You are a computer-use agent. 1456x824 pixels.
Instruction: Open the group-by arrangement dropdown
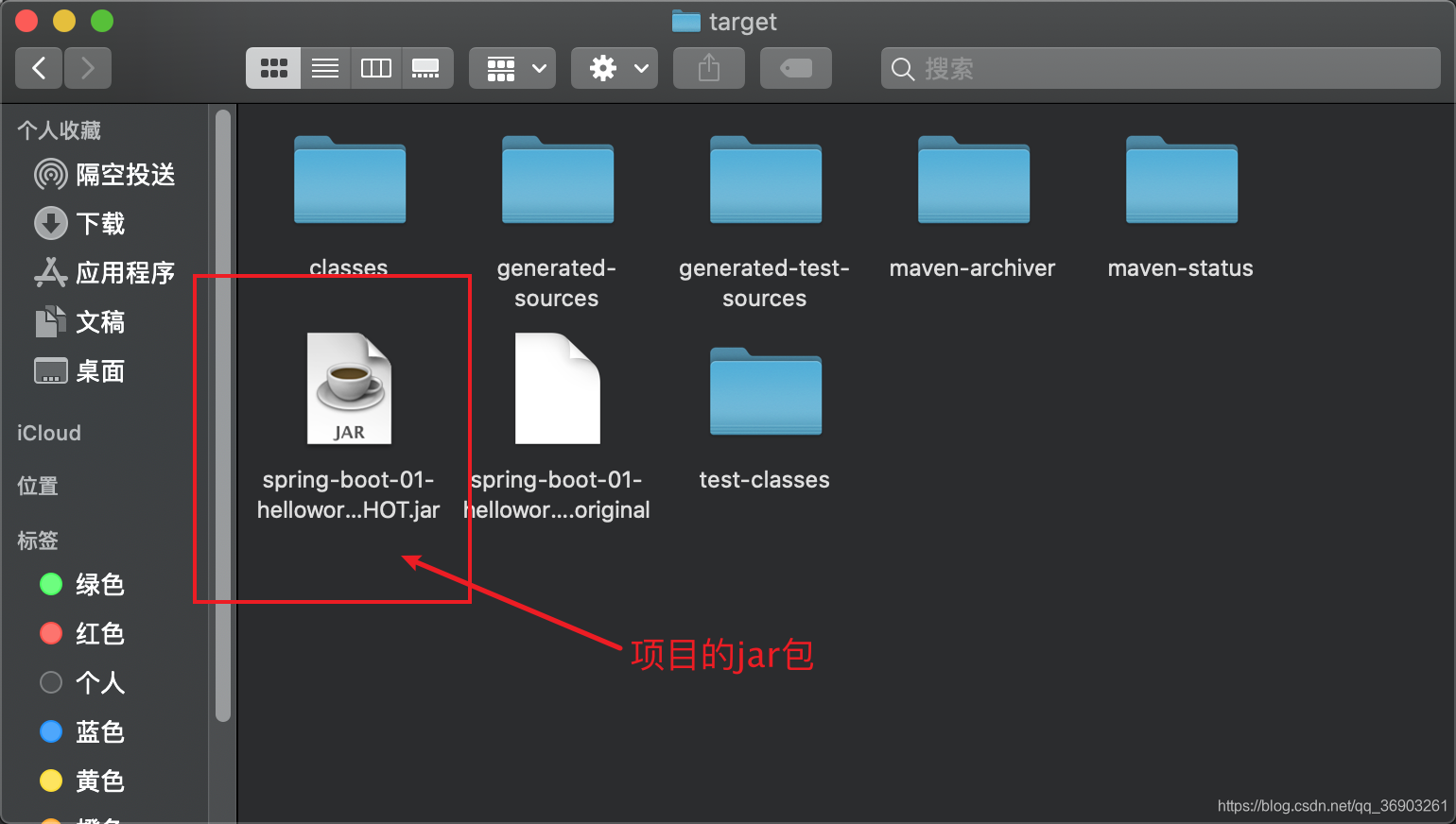click(x=512, y=68)
